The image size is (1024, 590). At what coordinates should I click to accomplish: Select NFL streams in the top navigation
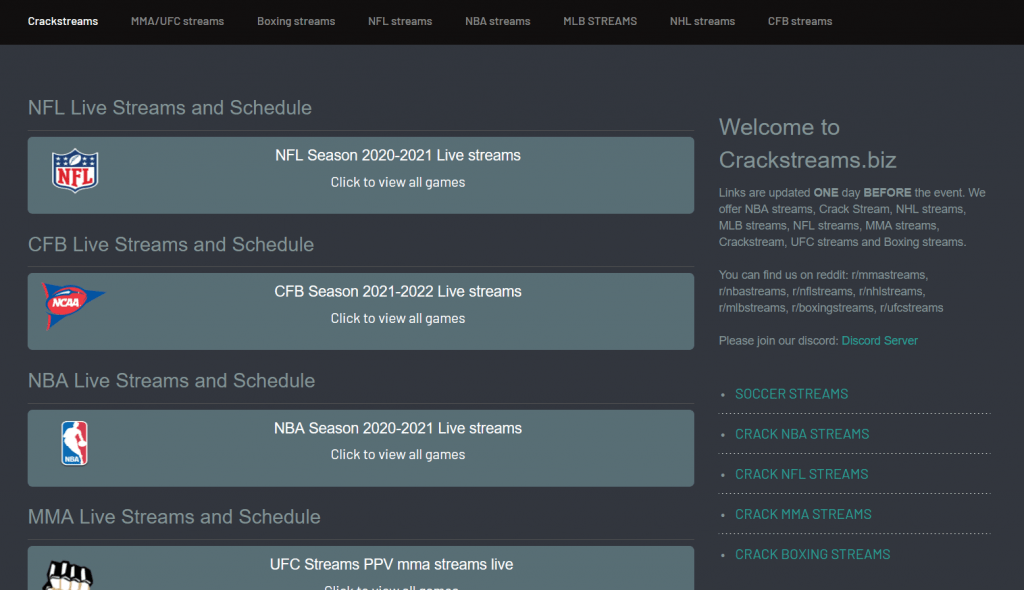point(400,21)
